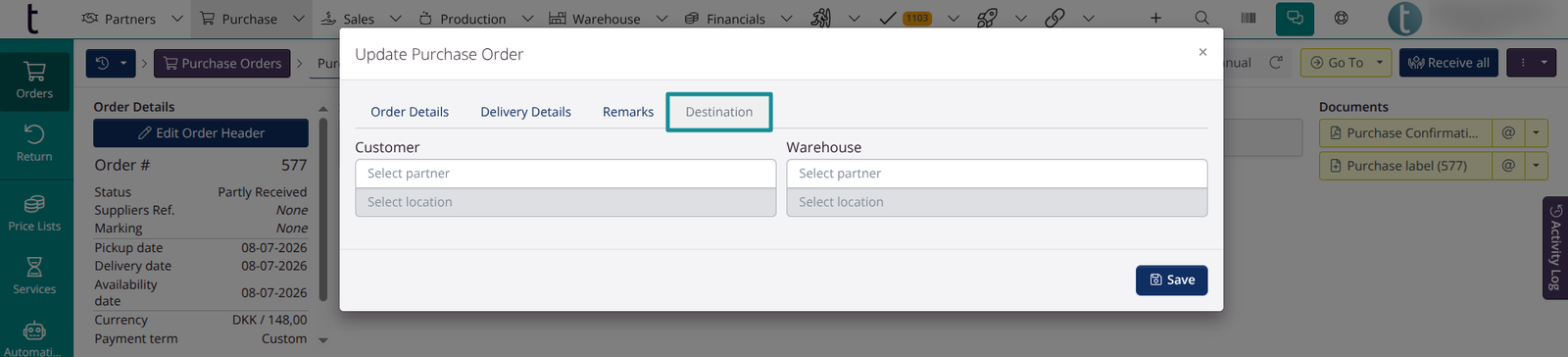Open Purchase Confirmation document

(1405, 133)
